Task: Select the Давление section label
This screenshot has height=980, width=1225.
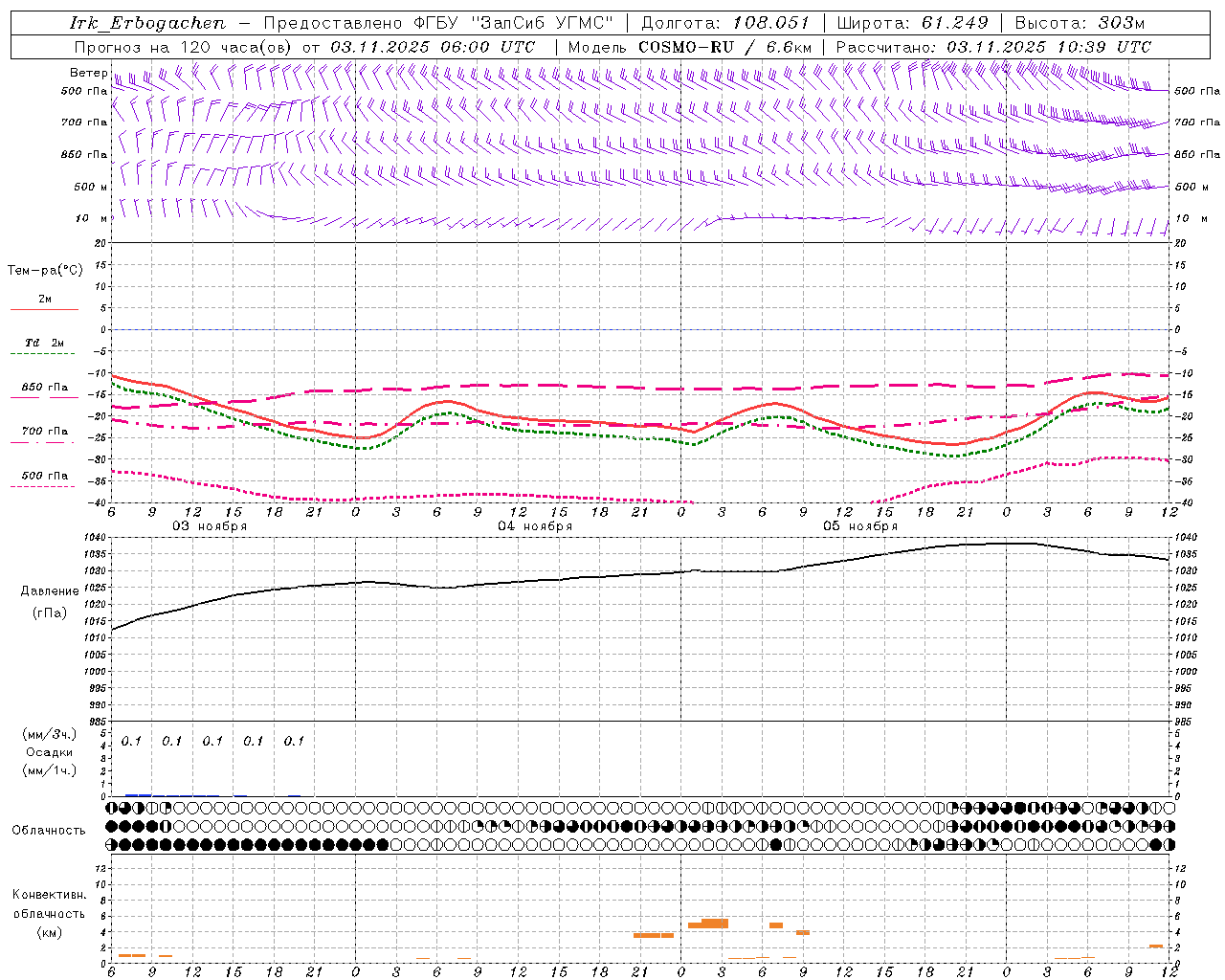Action: (x=50, y=591)
